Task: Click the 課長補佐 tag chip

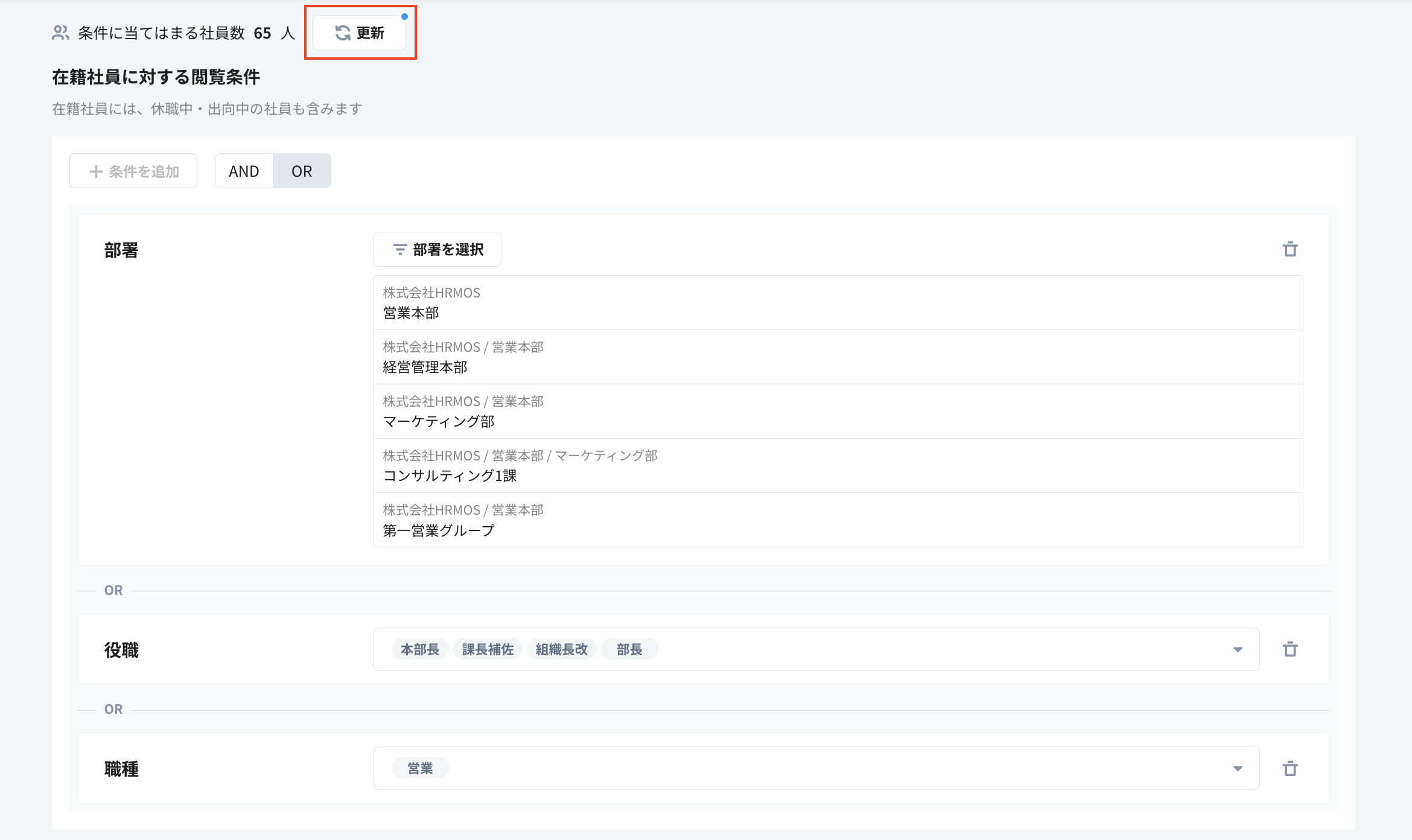Action: coord(488,649)
